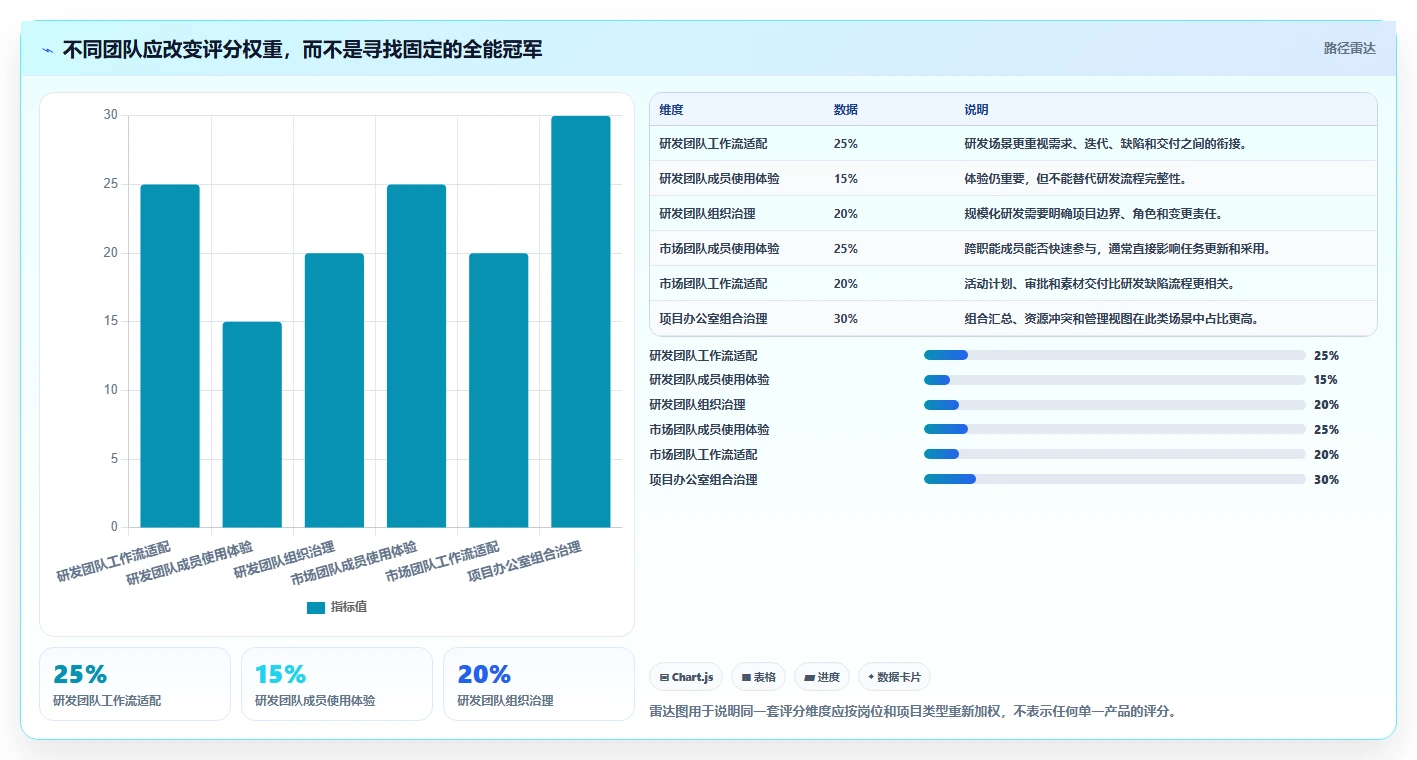Image resolution: width=1417 pixels, height=760 pixels.
Task: Select table cell 研发团队成员使用体验
Action: click(x=719, y=179)
